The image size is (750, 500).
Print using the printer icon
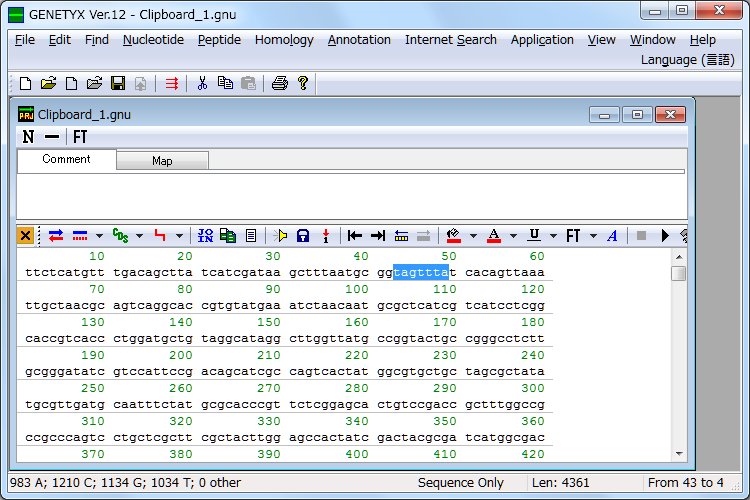coord(280,83)
